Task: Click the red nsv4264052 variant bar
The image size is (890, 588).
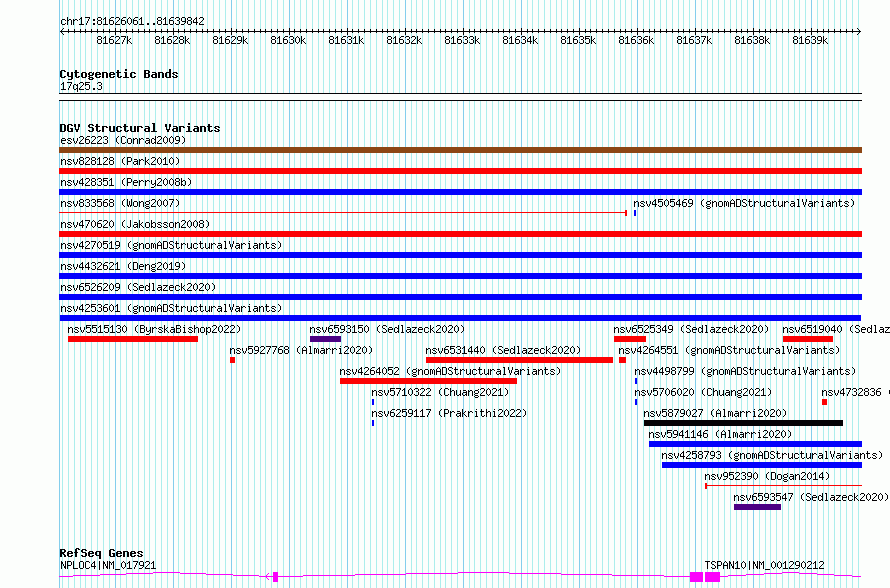Action: pos(429,381)
